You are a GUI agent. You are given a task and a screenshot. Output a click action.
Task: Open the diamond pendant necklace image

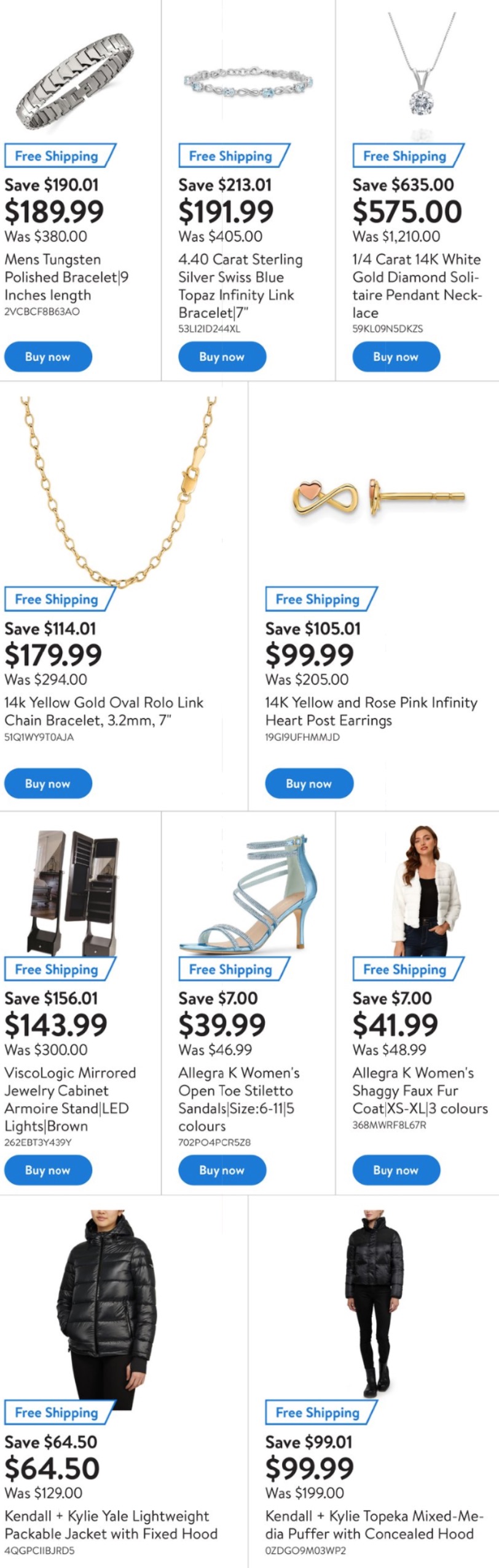coord(422,68)
